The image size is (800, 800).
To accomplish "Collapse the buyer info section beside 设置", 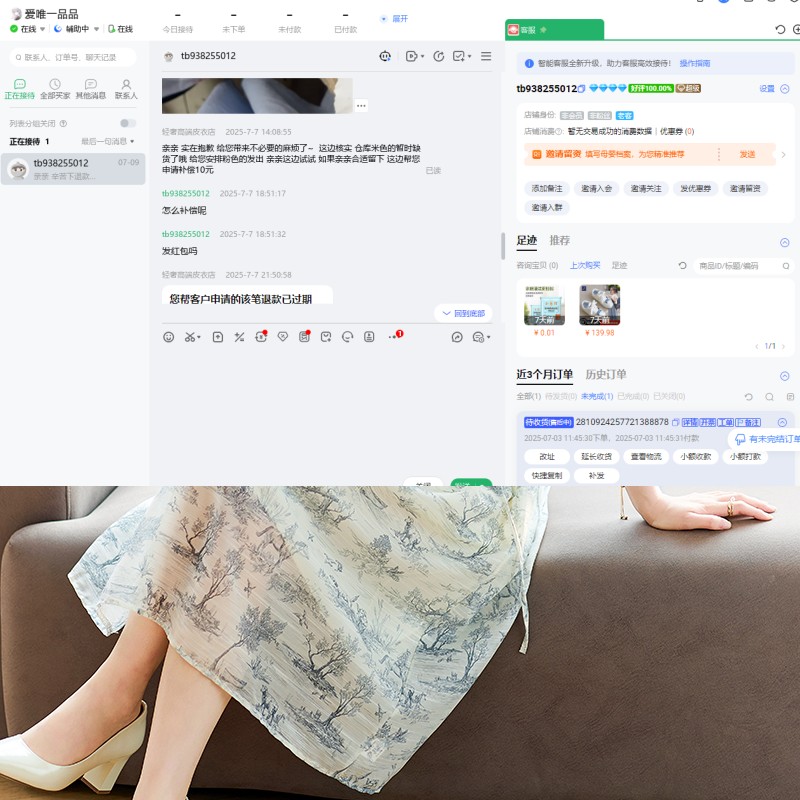I will click(x=785, y=89).
